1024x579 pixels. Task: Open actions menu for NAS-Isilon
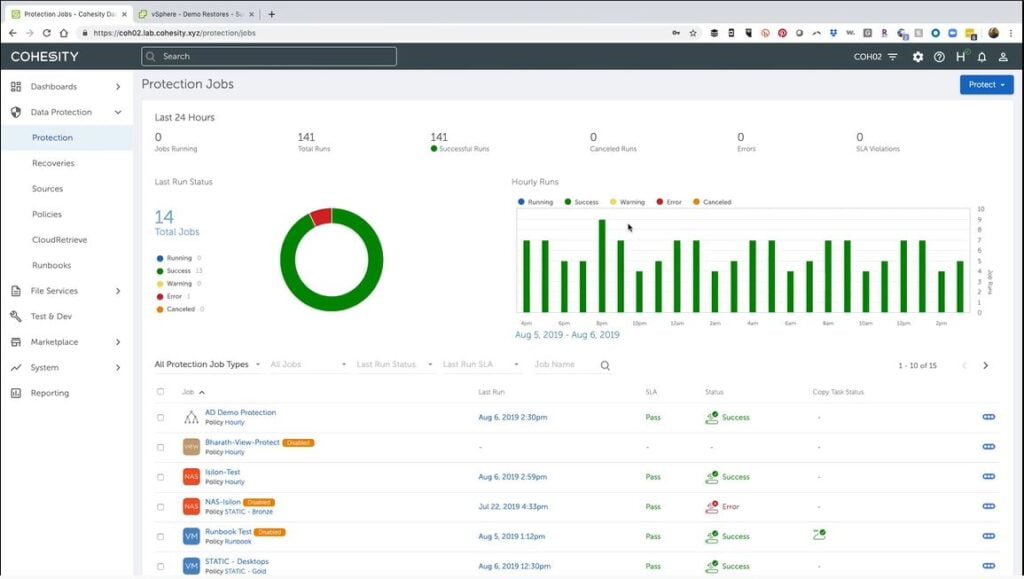click(989, 506)
